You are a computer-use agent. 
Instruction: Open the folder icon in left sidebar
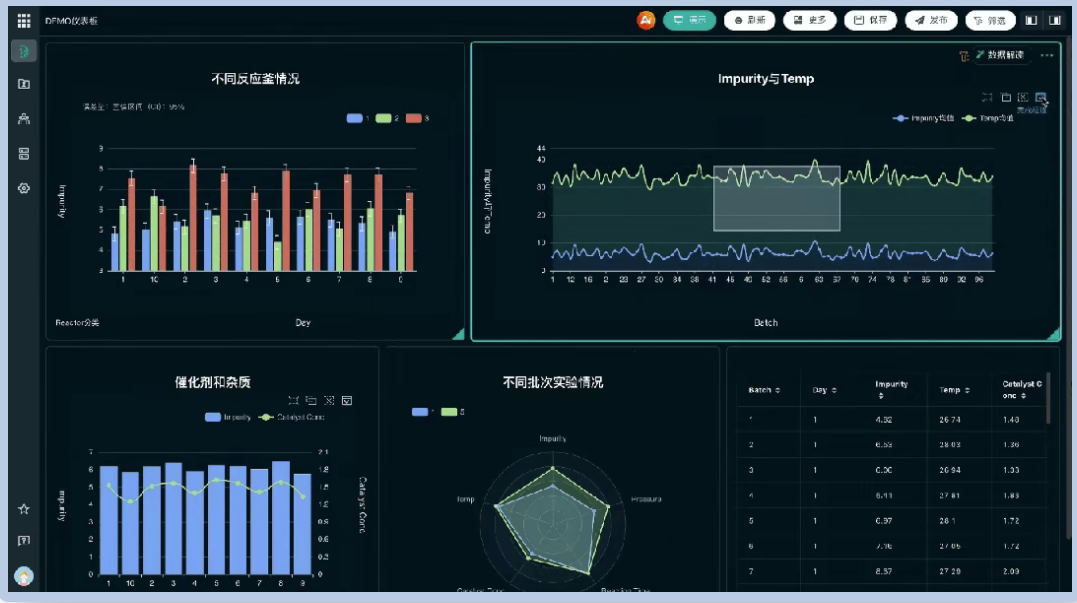click(x=24, y=84)
